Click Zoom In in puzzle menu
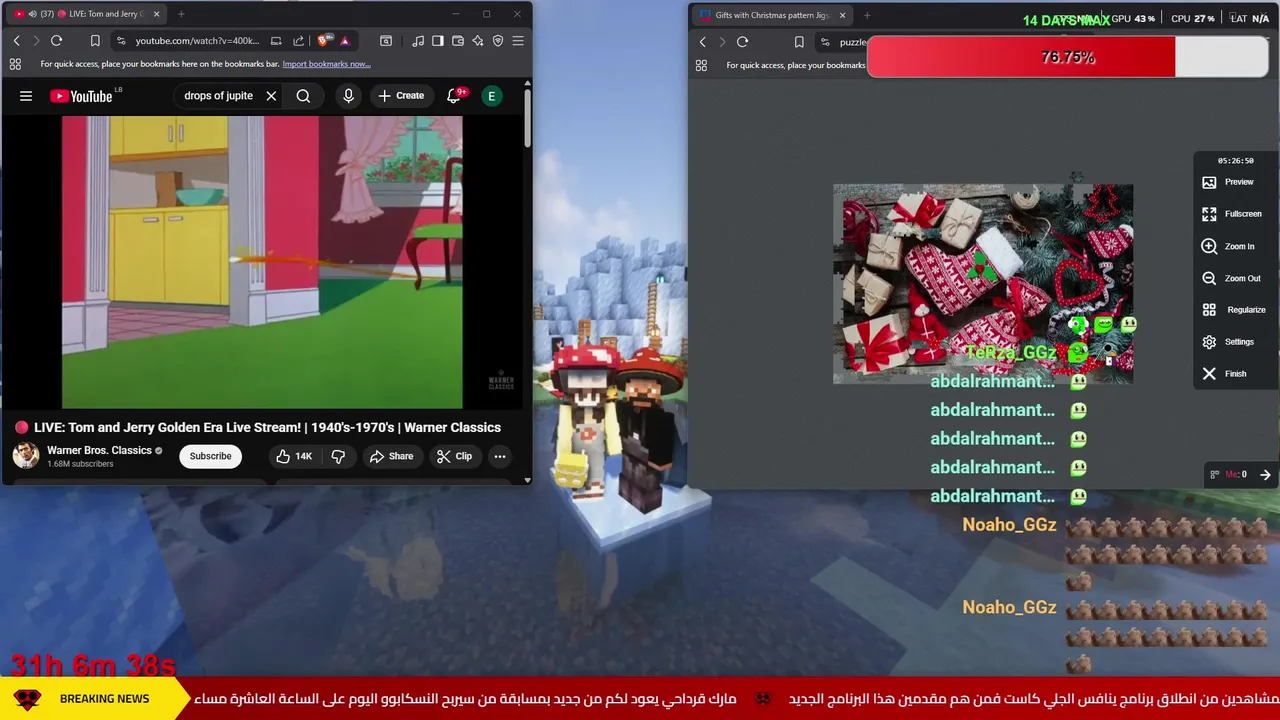Viewport: 1280px width, 720px height. [1227, 246]
